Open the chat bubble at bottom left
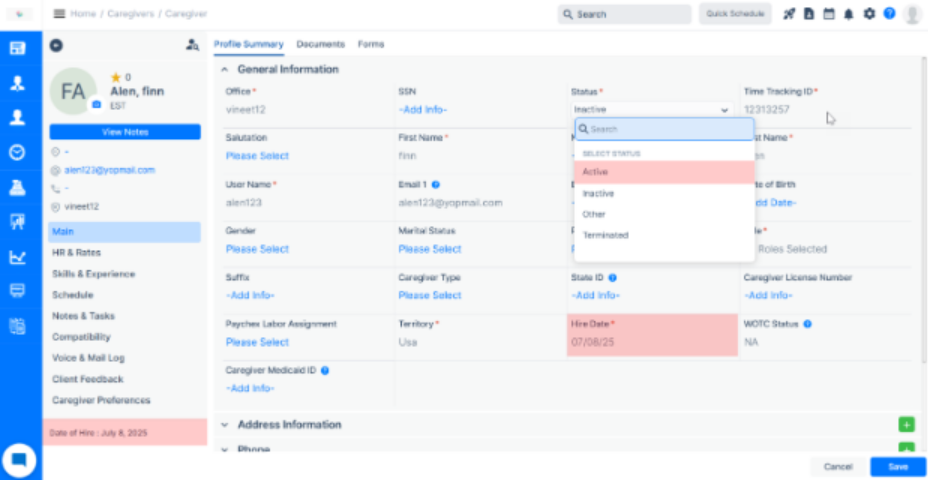928x480 pixels. tap(19, 460)
